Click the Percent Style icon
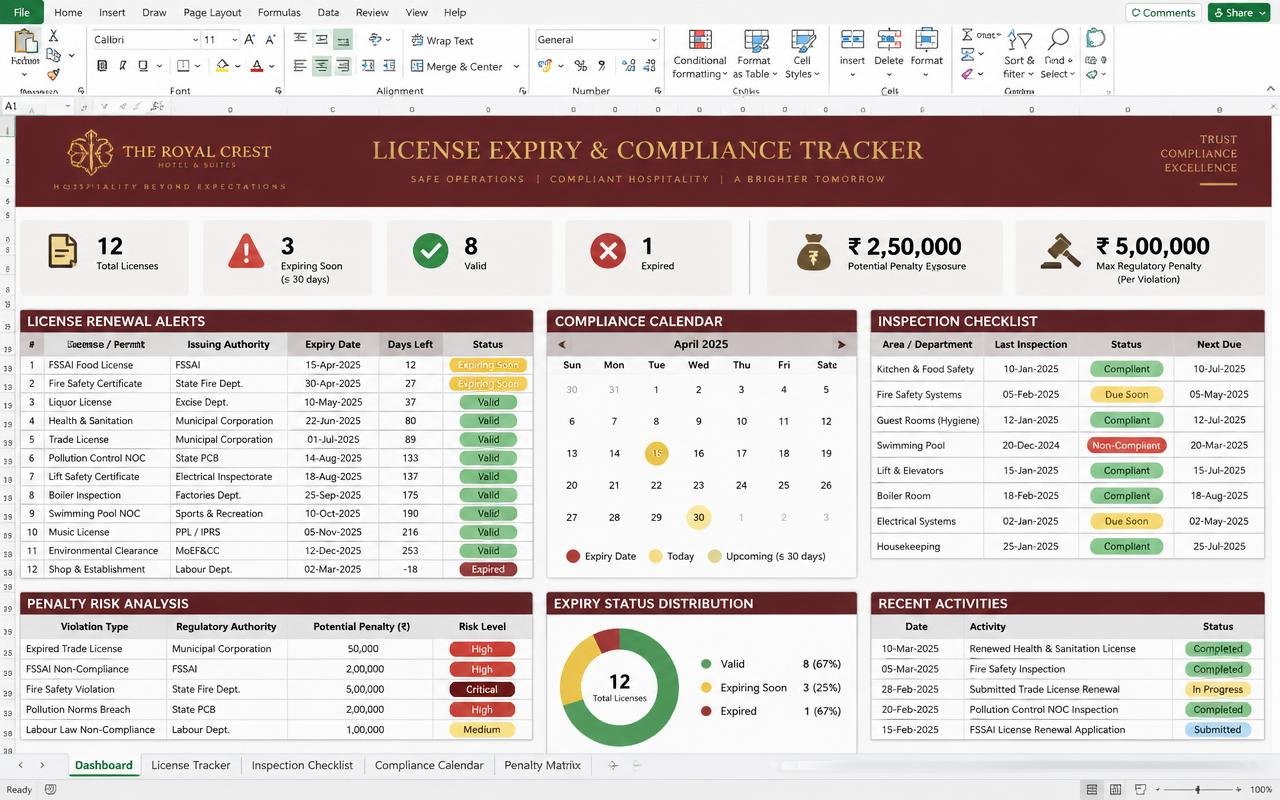Viewport: 1280px width, 800px height. coord(581,66)
